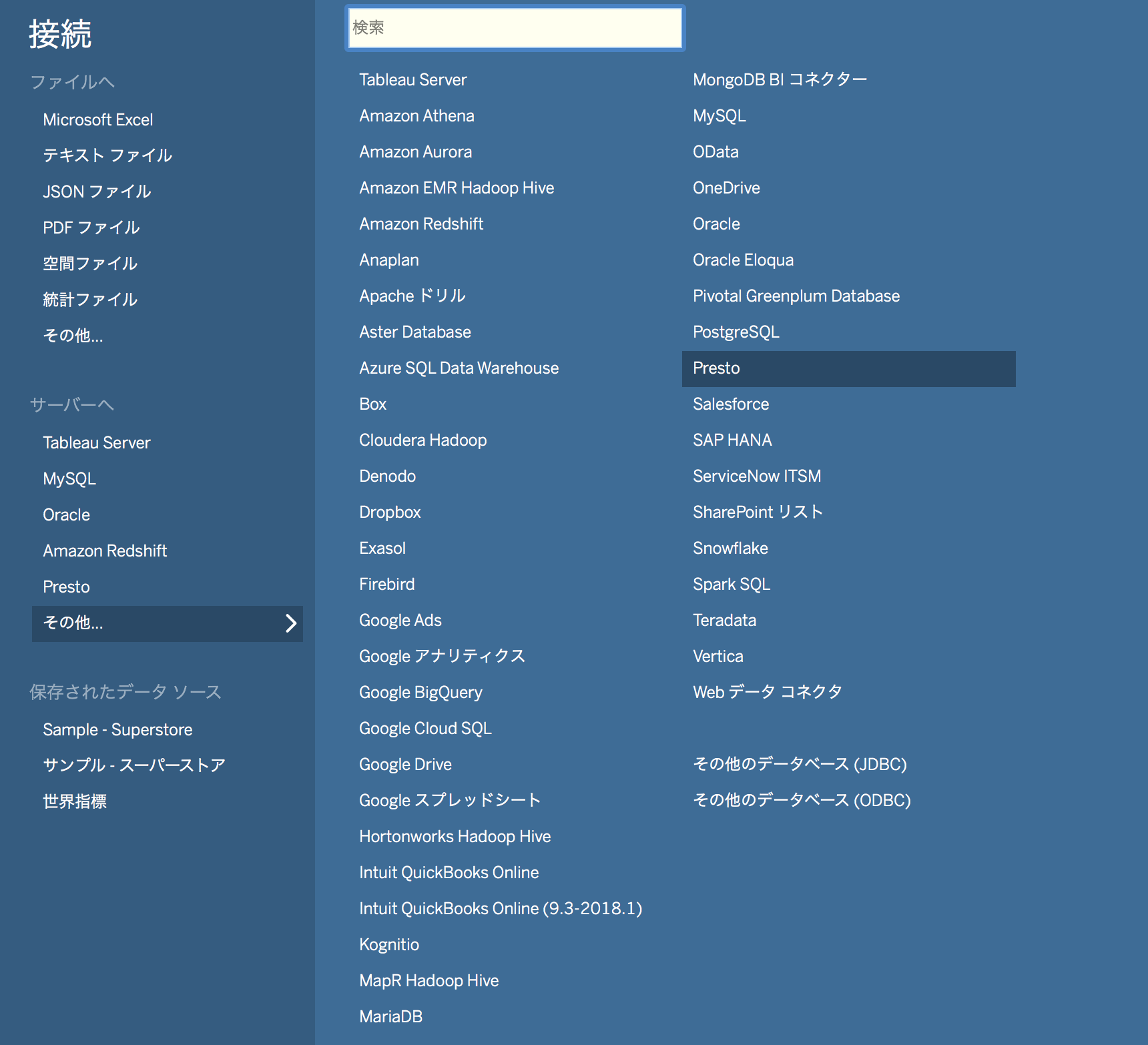Image resolution: width=1148 pixels, height=1045 pixels.
Task: Select Amazon EMR Hadoop Hive connector
Action: tap(457, 188)
